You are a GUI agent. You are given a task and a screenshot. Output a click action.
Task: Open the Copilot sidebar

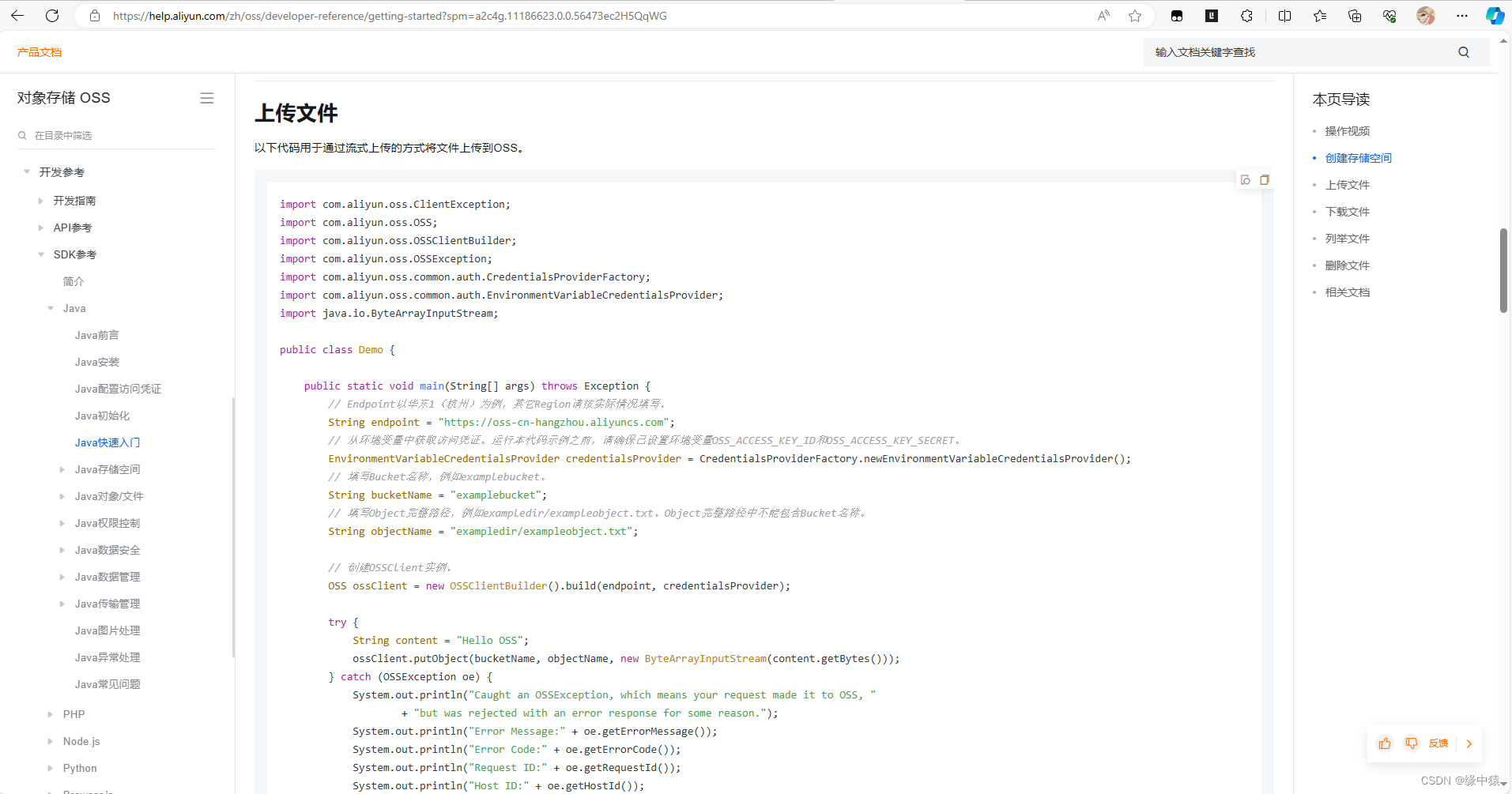coord(1495,16)
